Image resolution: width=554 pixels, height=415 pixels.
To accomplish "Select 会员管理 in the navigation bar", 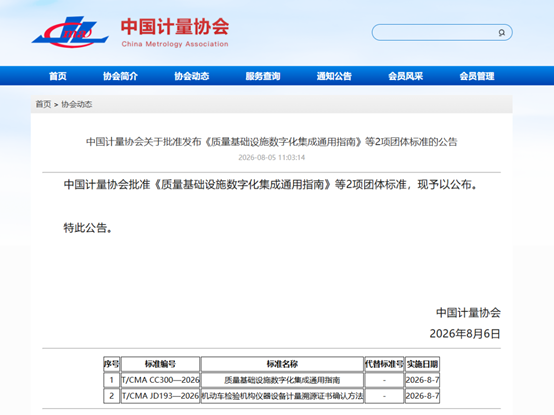I will pos(477,76).
